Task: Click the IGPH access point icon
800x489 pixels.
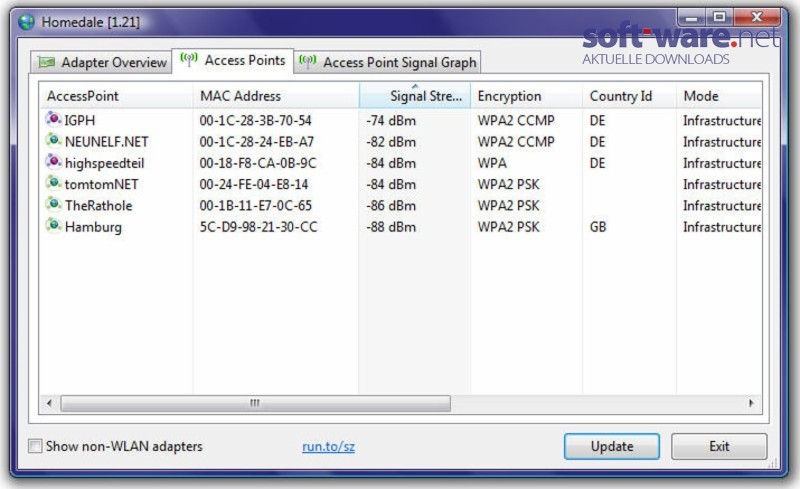Action: 53,119
